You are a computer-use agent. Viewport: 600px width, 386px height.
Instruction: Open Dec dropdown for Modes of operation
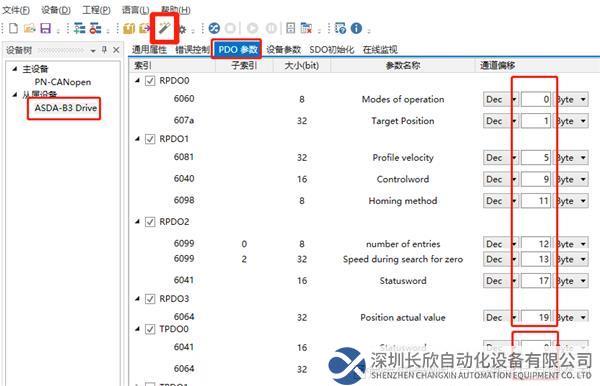point(501,99)
